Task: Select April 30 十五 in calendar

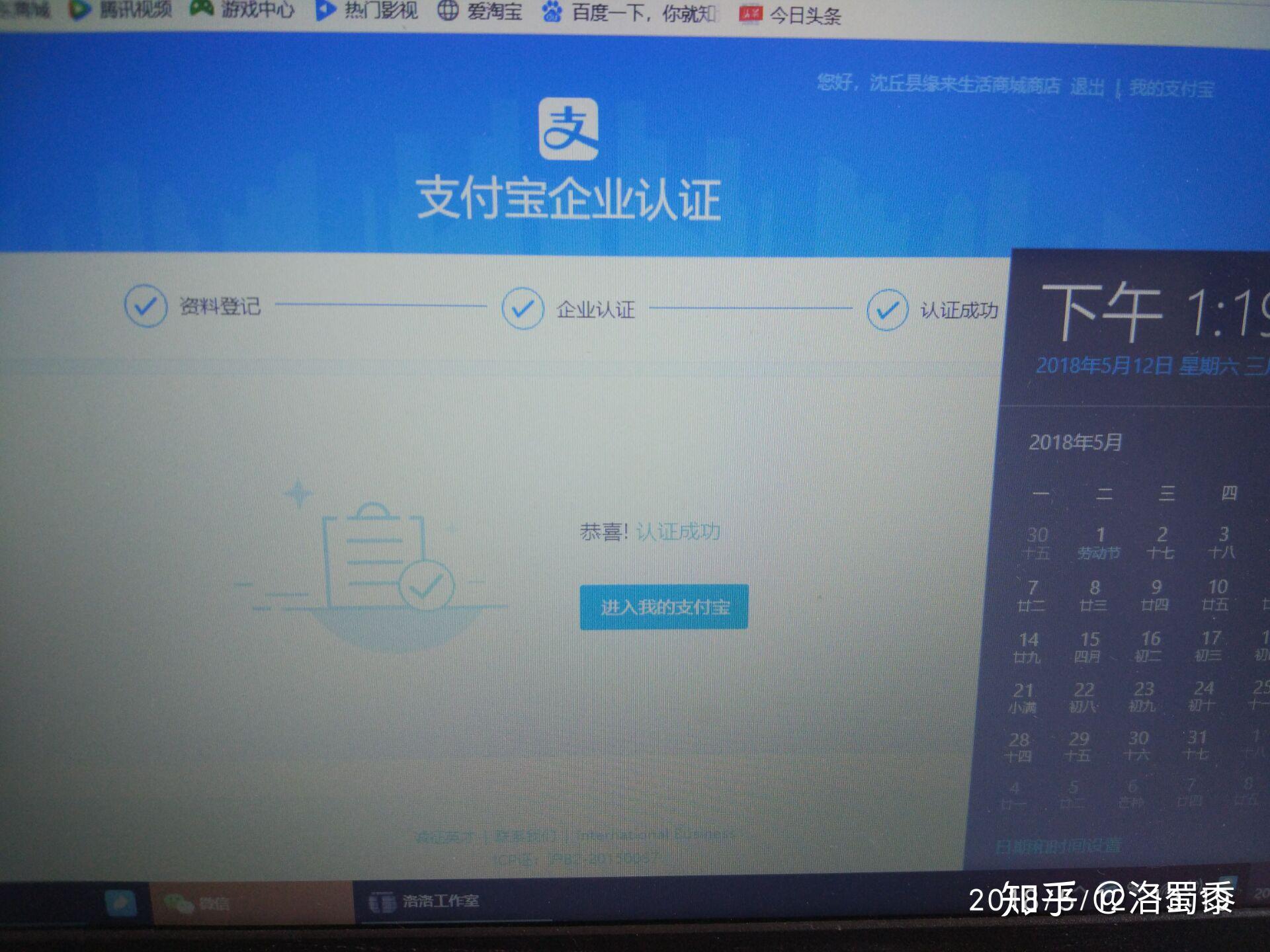Action: coord(1037,543)
